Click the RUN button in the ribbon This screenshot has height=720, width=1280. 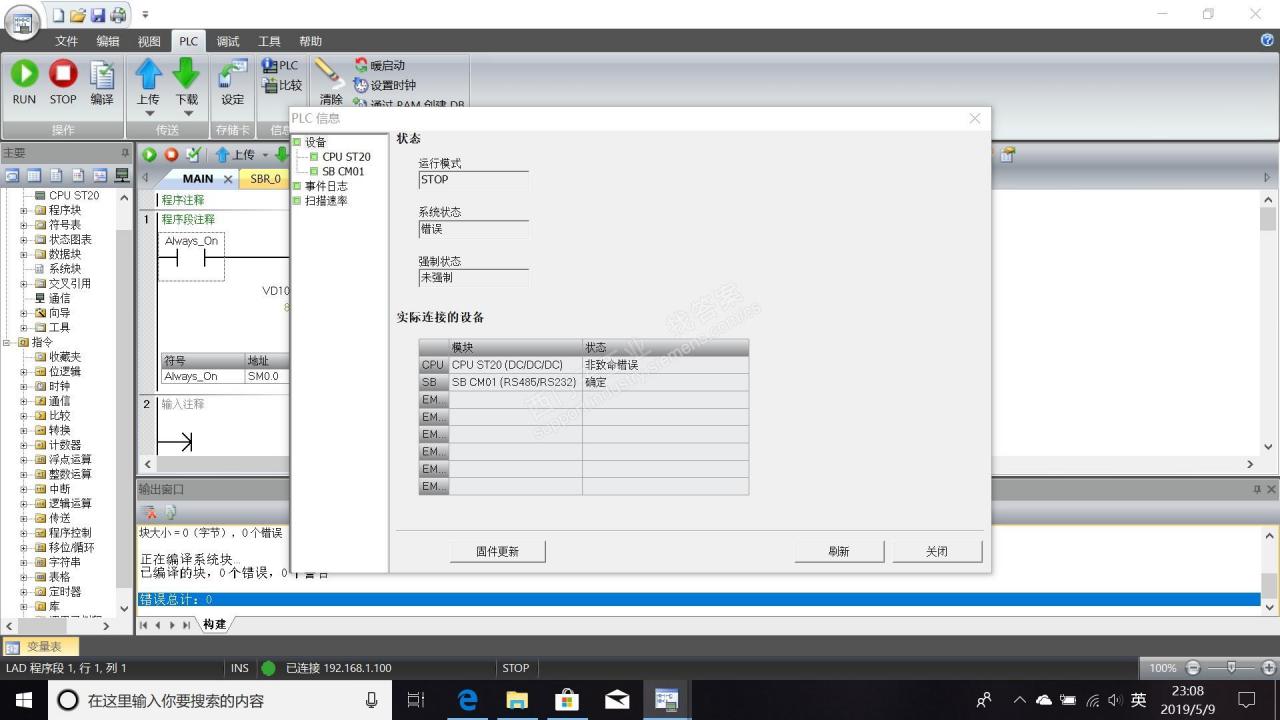tap(24, 81)
